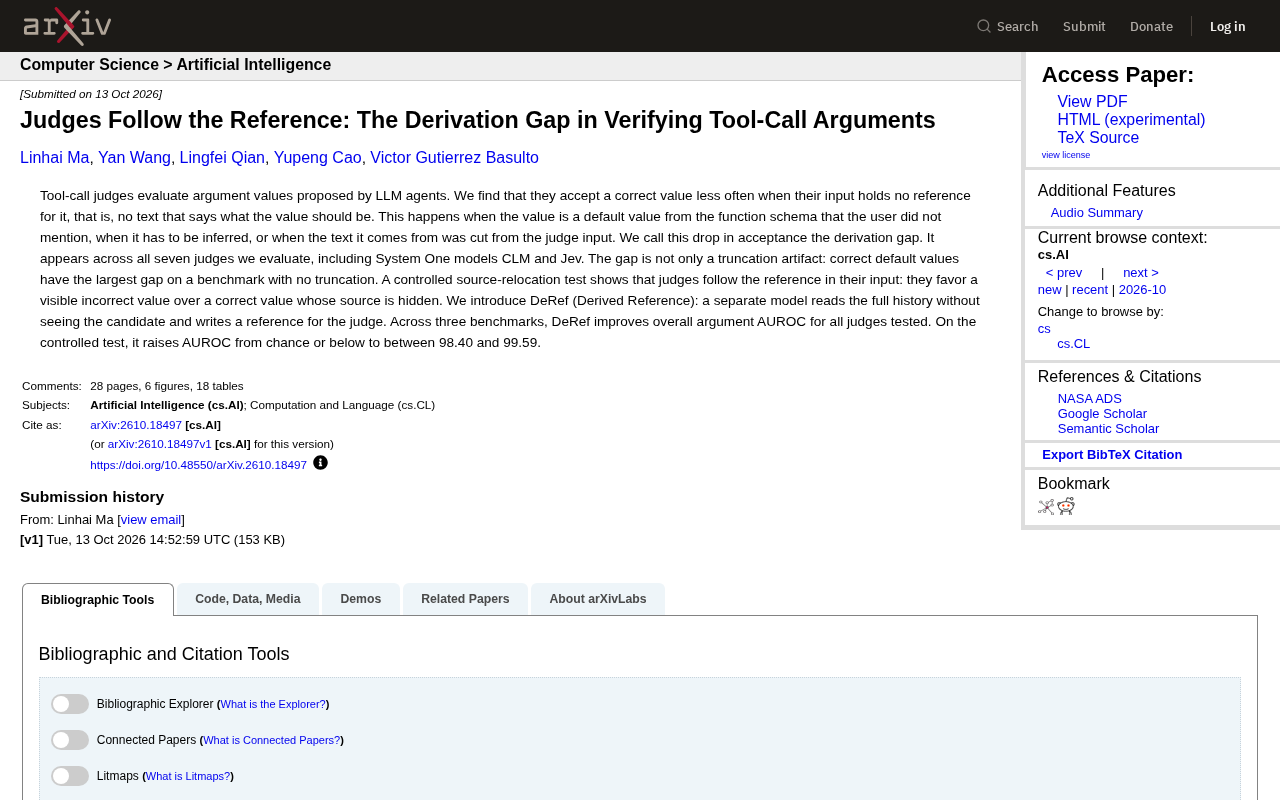
Task: Open the Search magnifier icon
Action: coord(984,26)
